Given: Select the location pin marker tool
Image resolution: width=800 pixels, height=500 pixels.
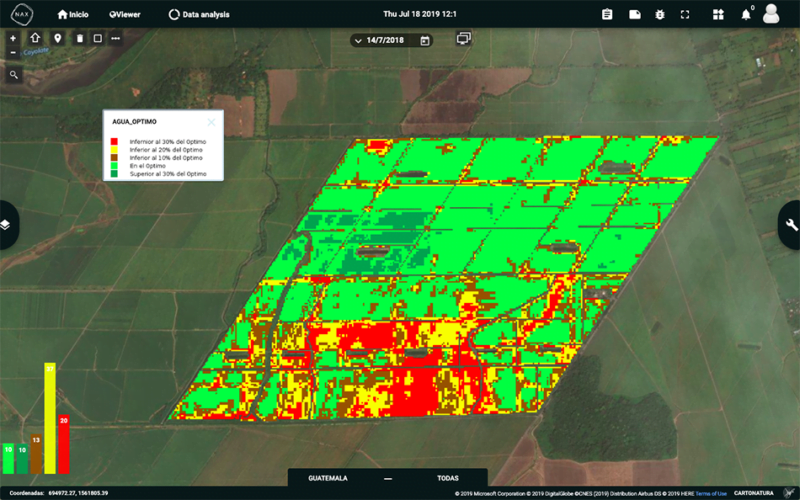Looking at the screenshot, I should click(x=57, y=38).
